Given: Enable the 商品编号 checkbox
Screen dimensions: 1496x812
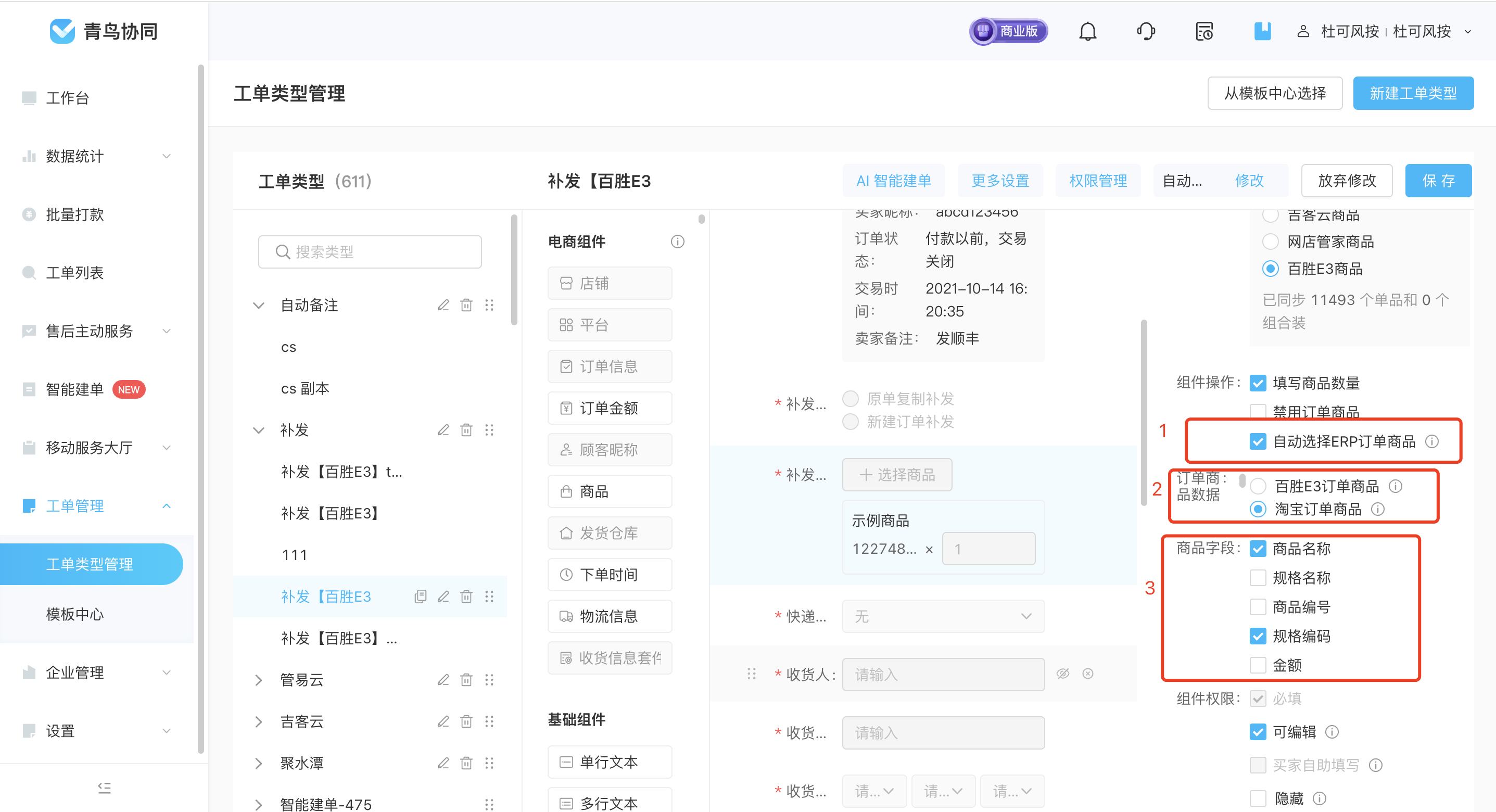Looking at the screenshot, I should pos(1258,607).
